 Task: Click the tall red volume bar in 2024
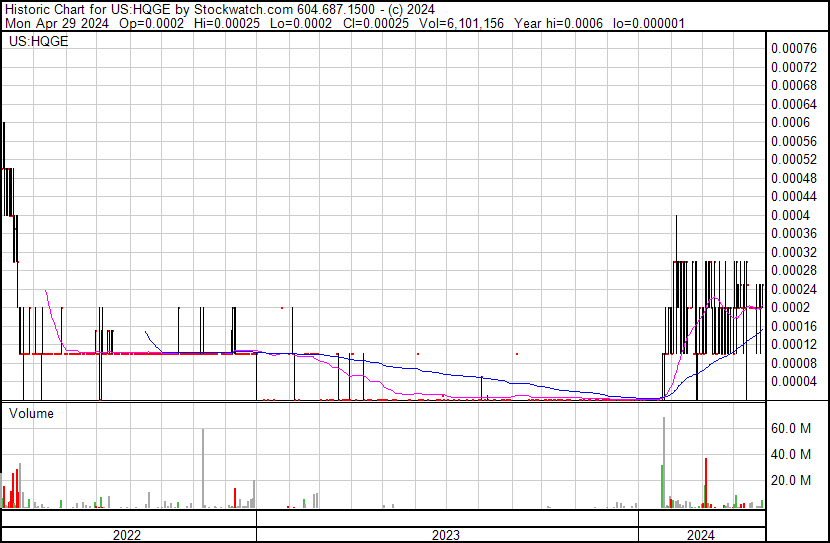(706, 483)
